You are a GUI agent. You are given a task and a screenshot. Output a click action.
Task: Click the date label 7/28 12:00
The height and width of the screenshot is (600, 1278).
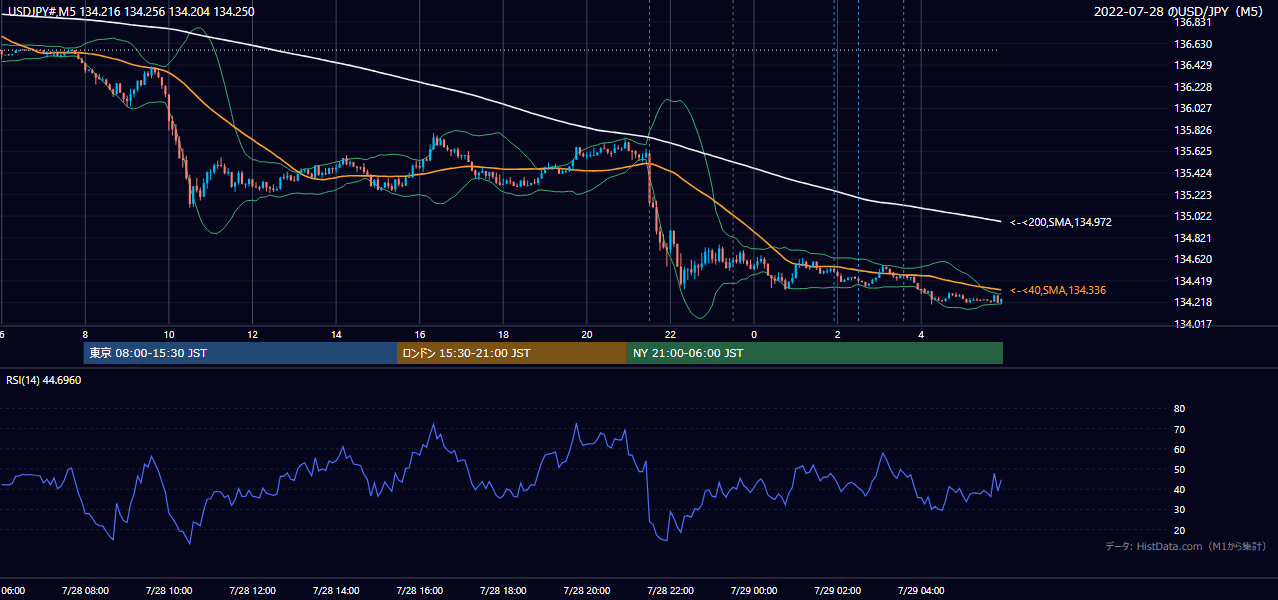(x=251, y=590)
